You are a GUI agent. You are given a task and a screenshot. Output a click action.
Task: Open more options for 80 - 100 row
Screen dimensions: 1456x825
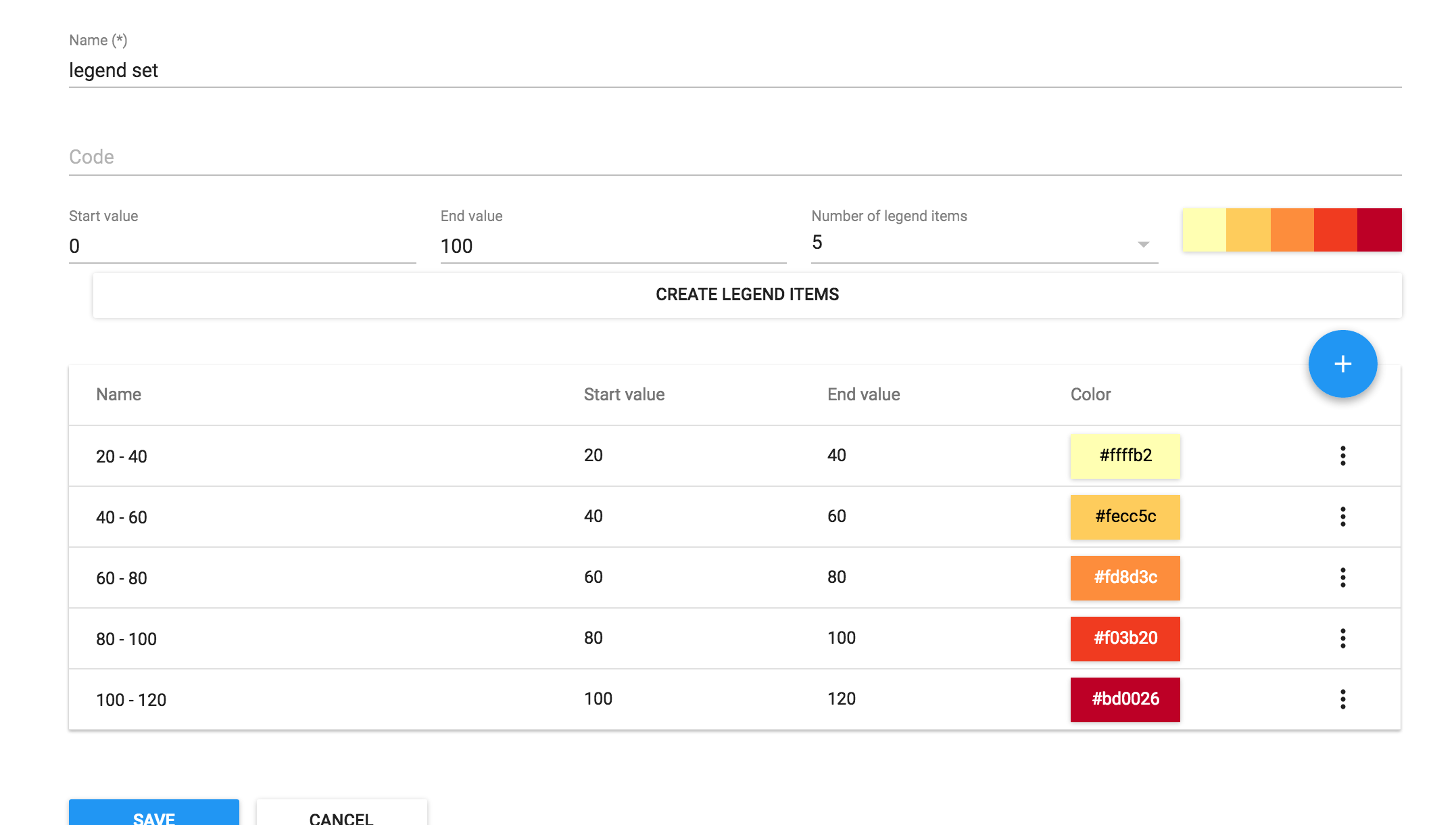point(1342,638)
